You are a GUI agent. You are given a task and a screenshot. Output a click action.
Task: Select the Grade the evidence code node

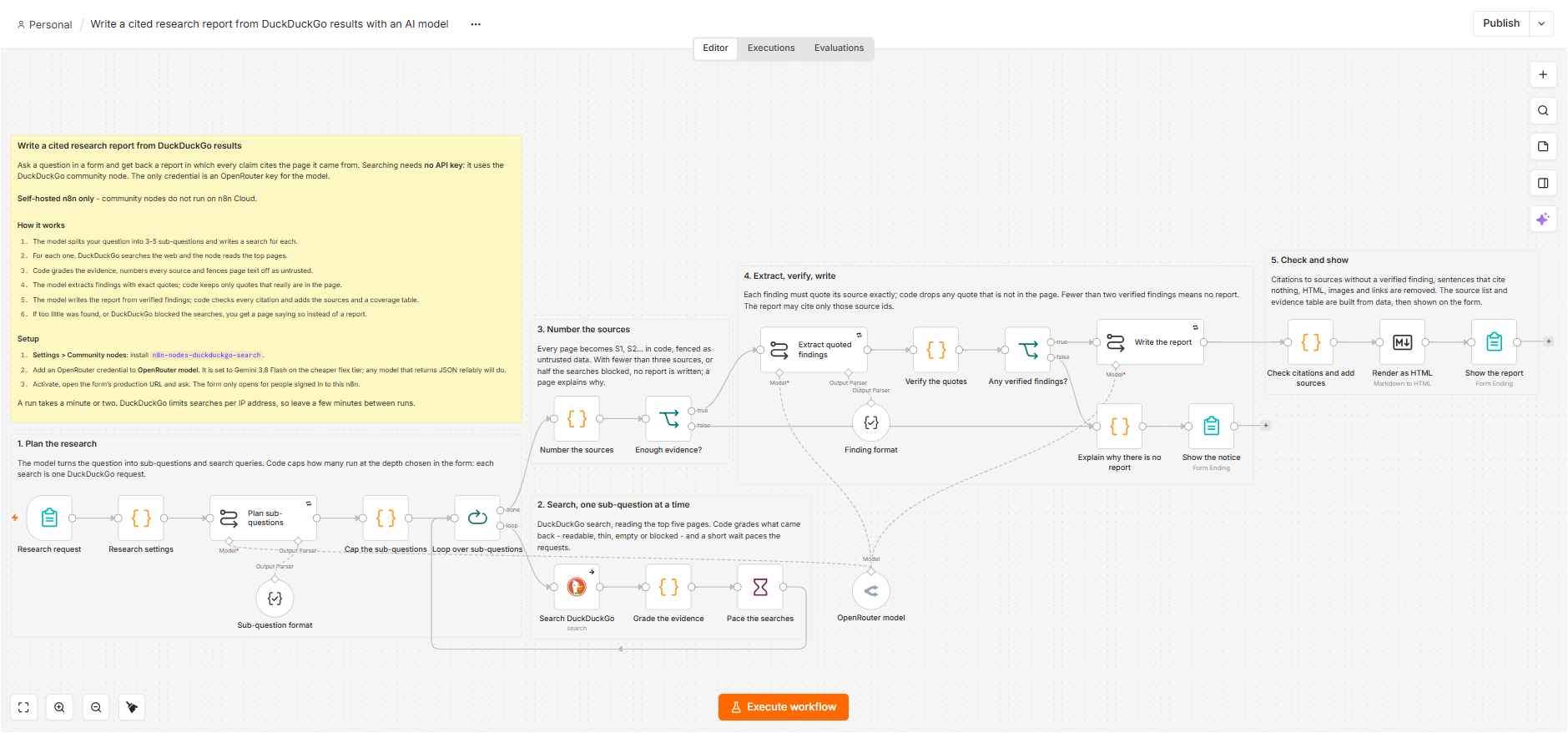click(668, 587)
